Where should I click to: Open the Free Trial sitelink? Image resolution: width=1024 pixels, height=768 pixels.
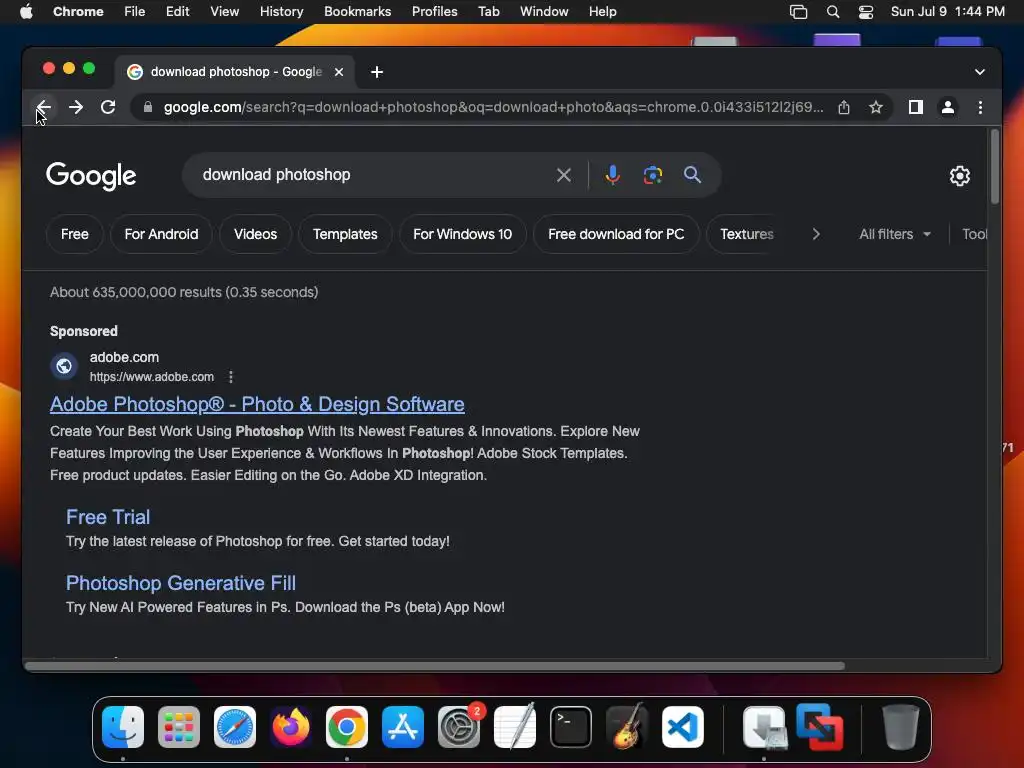click(108, 517)
